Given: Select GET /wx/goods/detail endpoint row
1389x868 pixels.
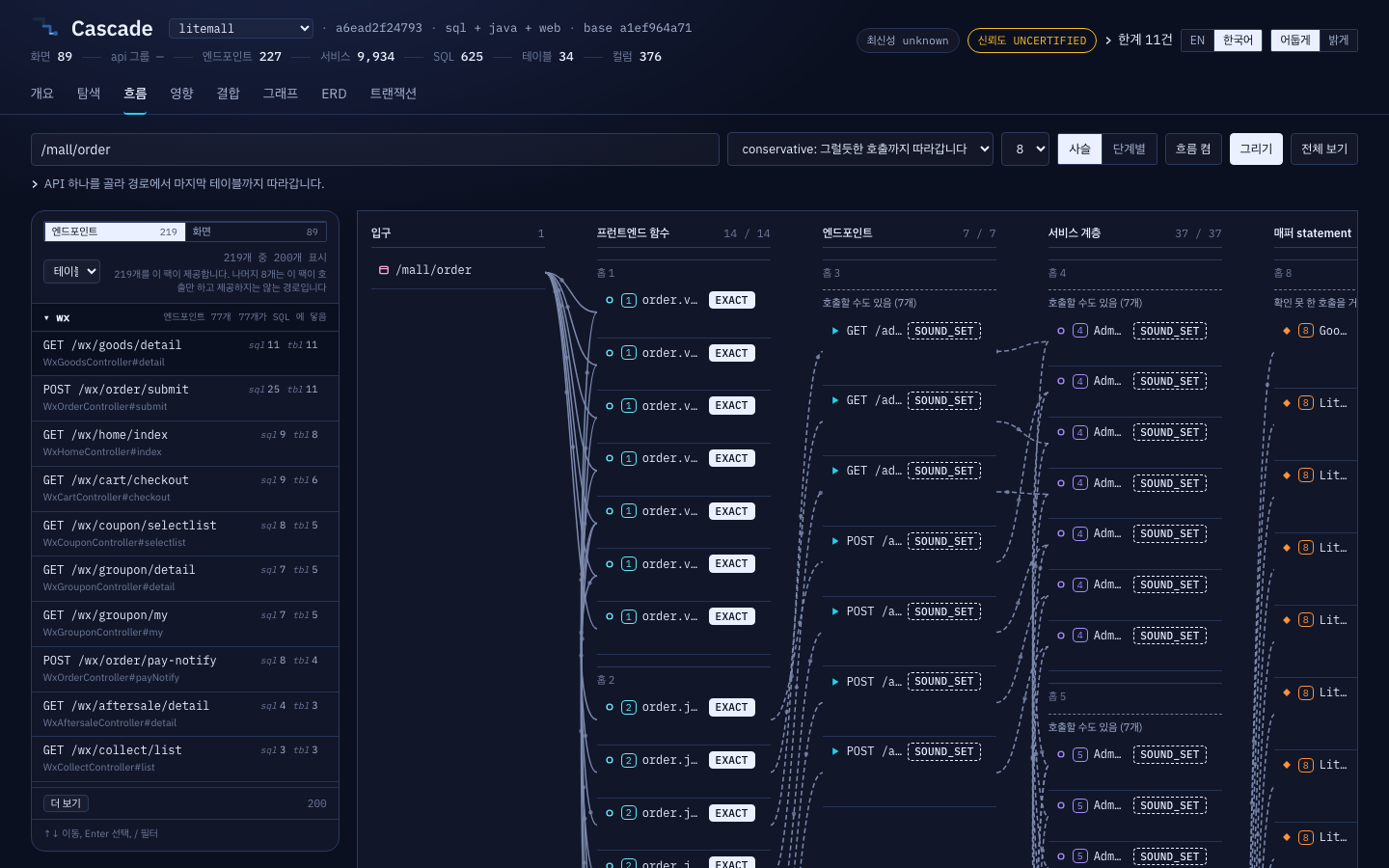Looking at the screenshot, I should (185, 353).
